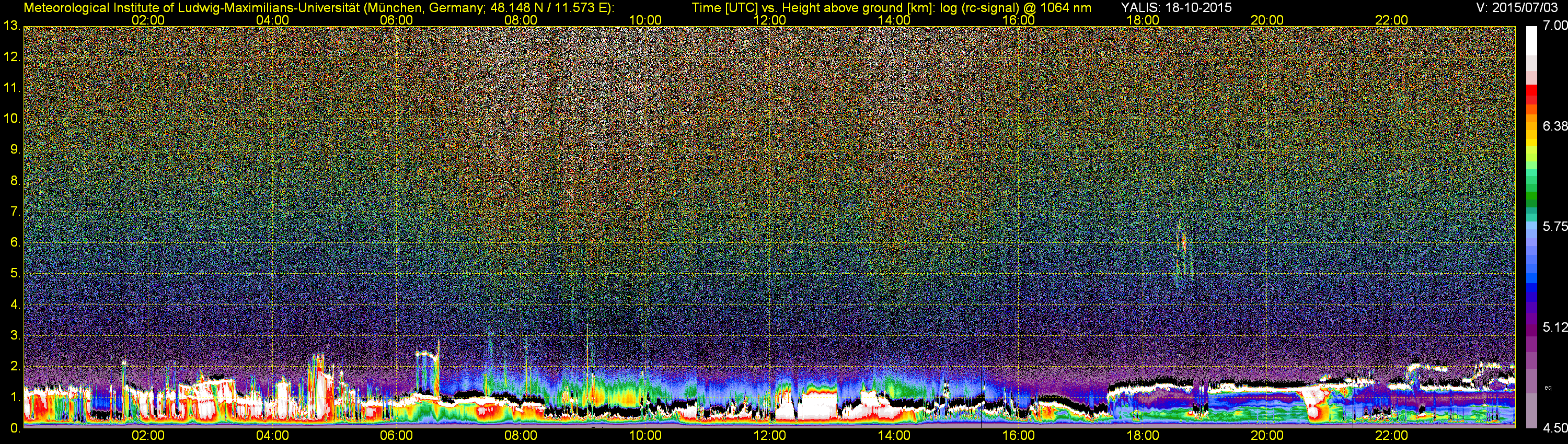Click the 14:00 label on the top time axis
1568x444 pixels.
coord(894,20)
